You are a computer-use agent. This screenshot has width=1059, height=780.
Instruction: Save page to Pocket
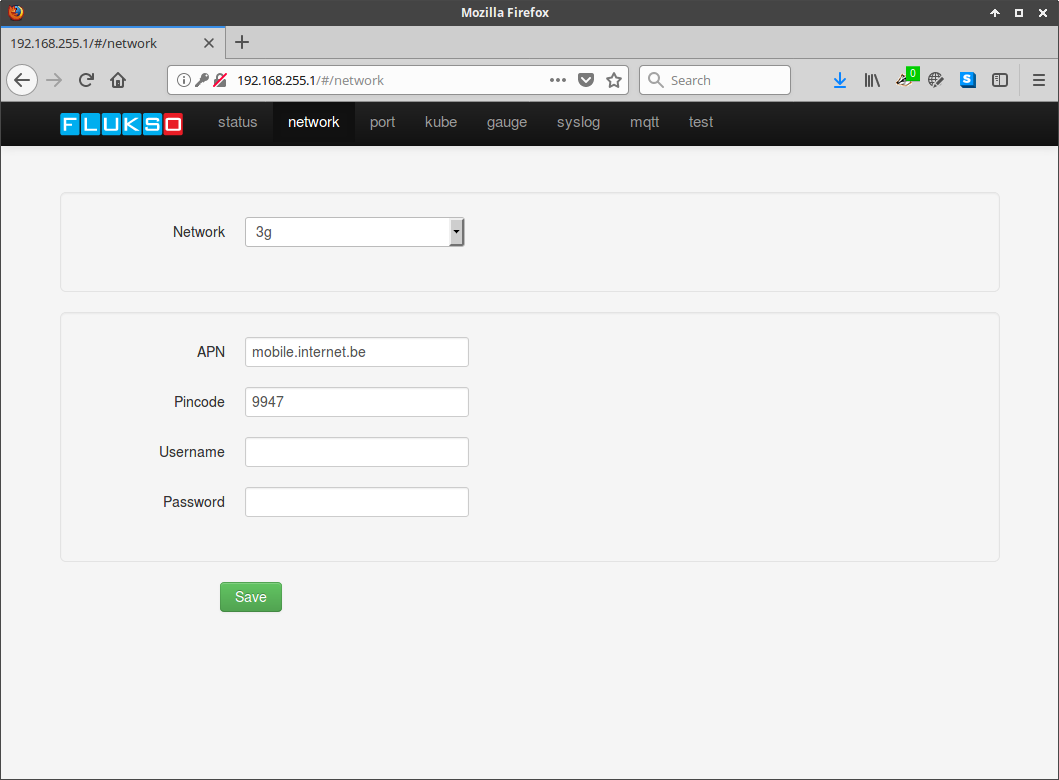pos(587,80)
